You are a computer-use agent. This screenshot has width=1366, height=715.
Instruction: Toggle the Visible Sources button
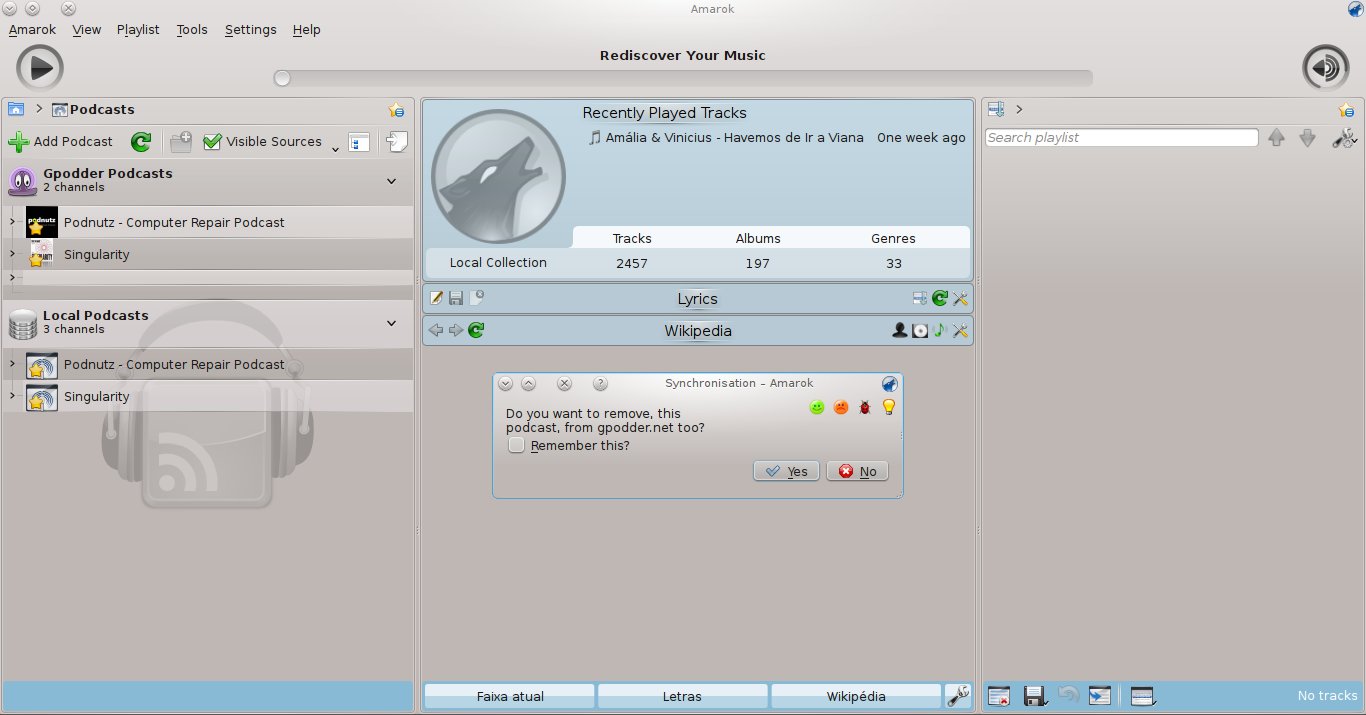(263, 142)
